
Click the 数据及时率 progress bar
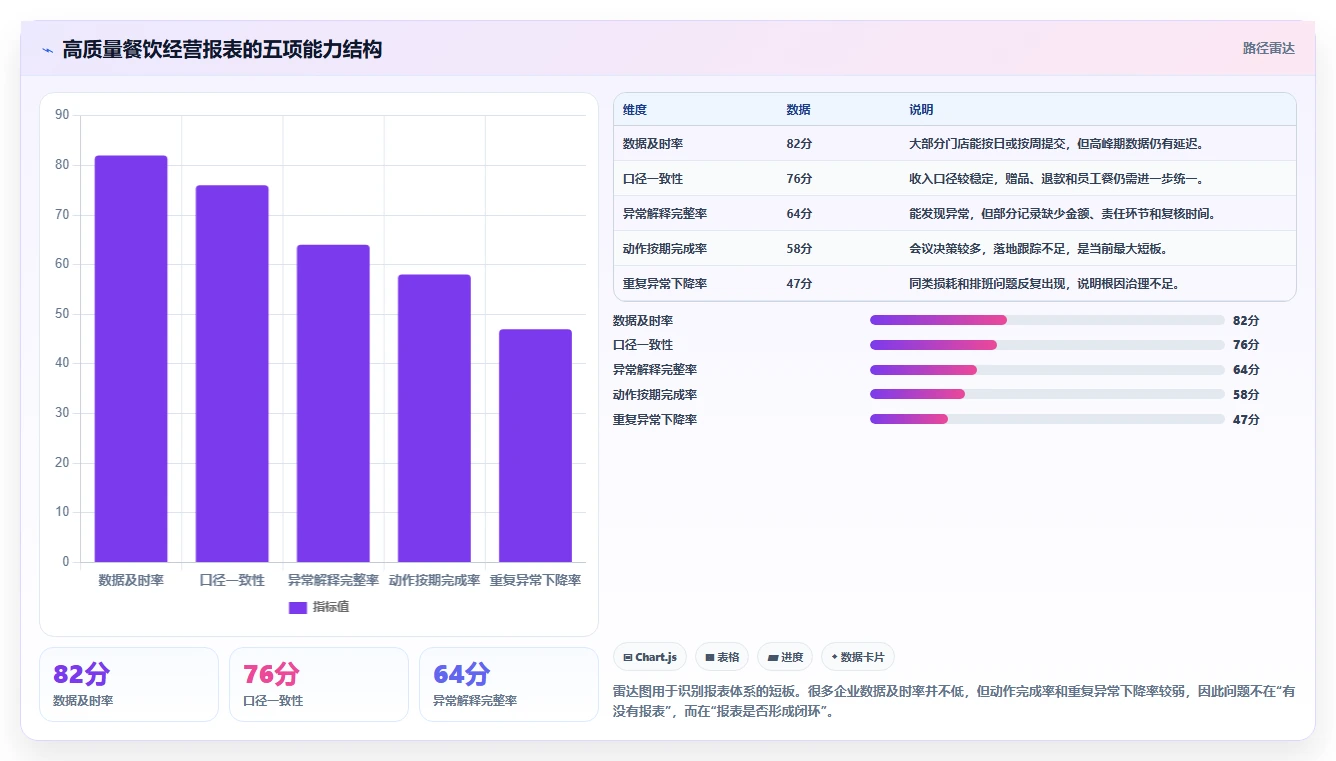point(1047,320)
